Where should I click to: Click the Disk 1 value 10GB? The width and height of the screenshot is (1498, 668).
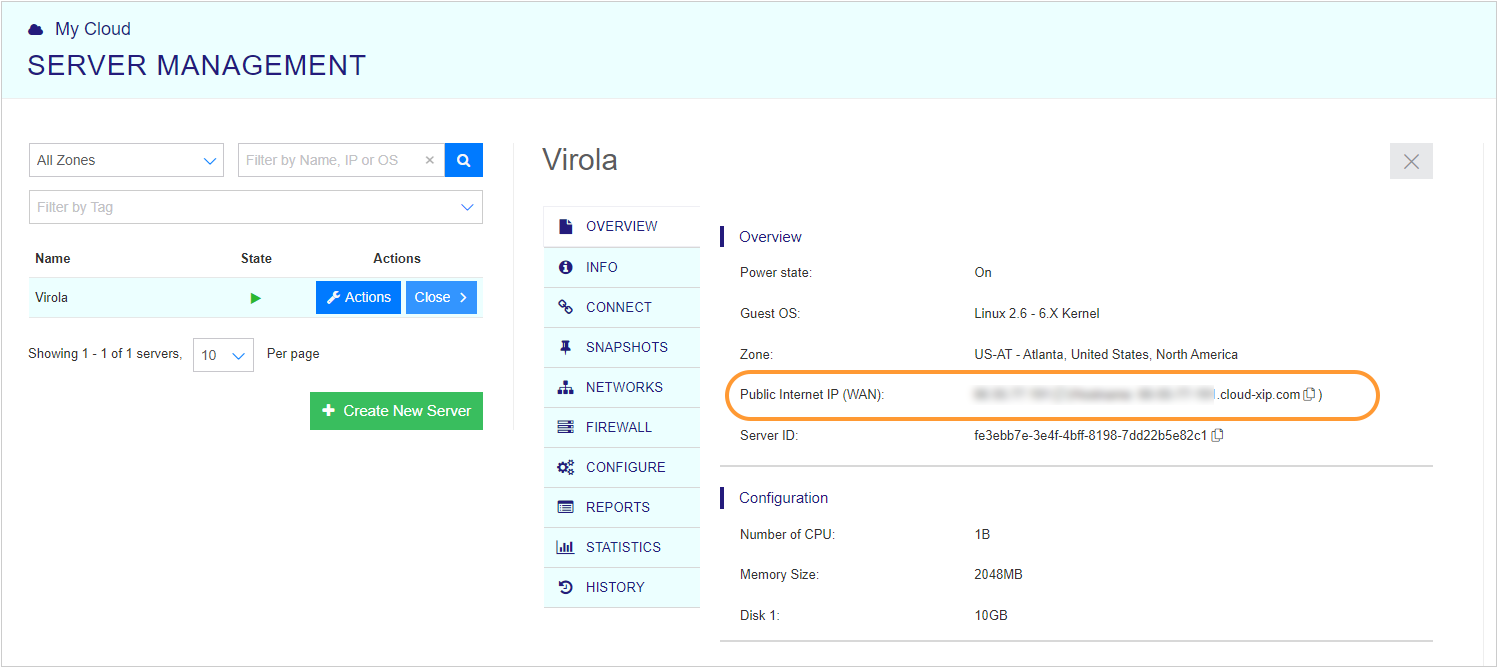pos(991,615)
